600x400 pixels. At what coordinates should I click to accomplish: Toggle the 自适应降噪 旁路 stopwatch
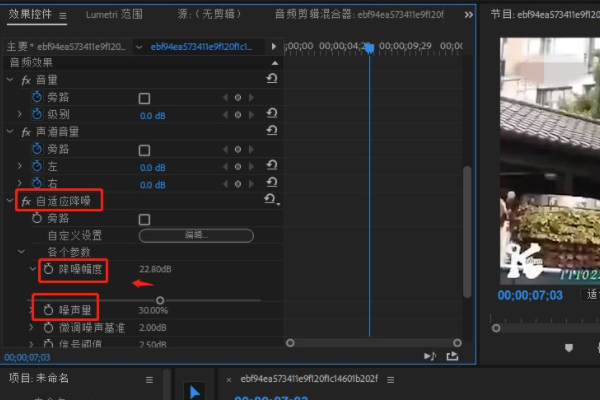37,218
